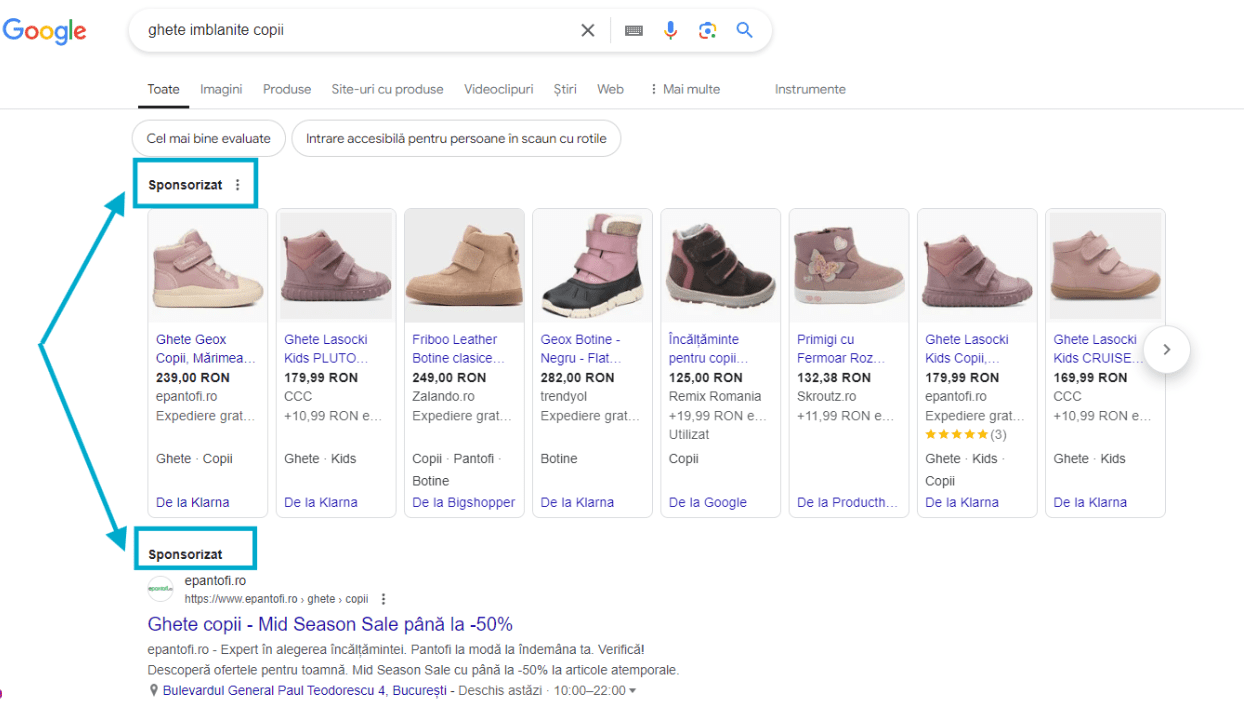Screen dimensions: 1252x721
Task: Click the location pin icon beside the address
Action: click(154, 689)
